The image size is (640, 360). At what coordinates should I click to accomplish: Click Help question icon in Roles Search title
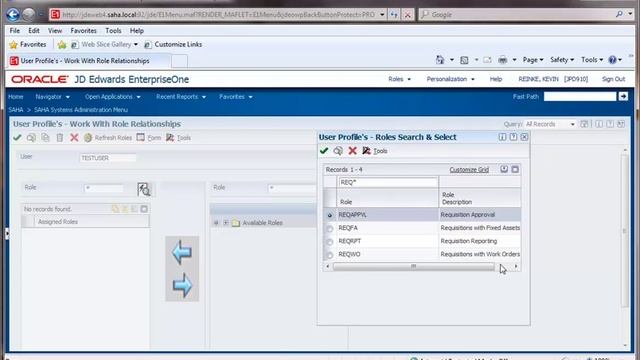pyautogui.click(x=513, y=137)
